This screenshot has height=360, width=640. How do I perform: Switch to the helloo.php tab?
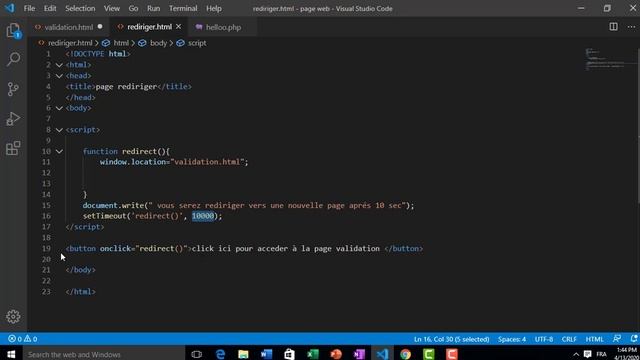point(223,27)
